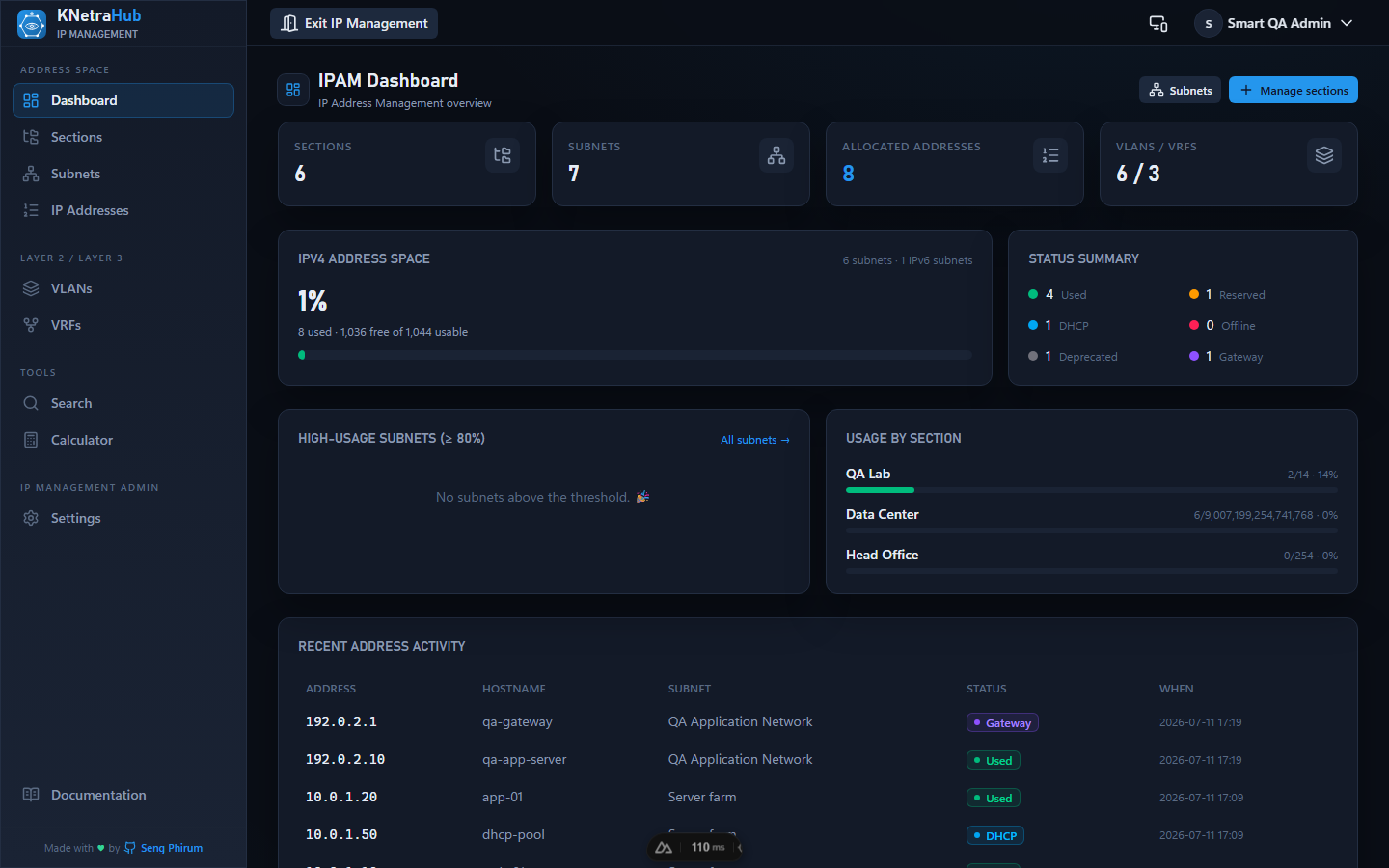Click the Allocated Addresses card list icon
The width and height of the screenshot is (1389, 868).
1050,155
